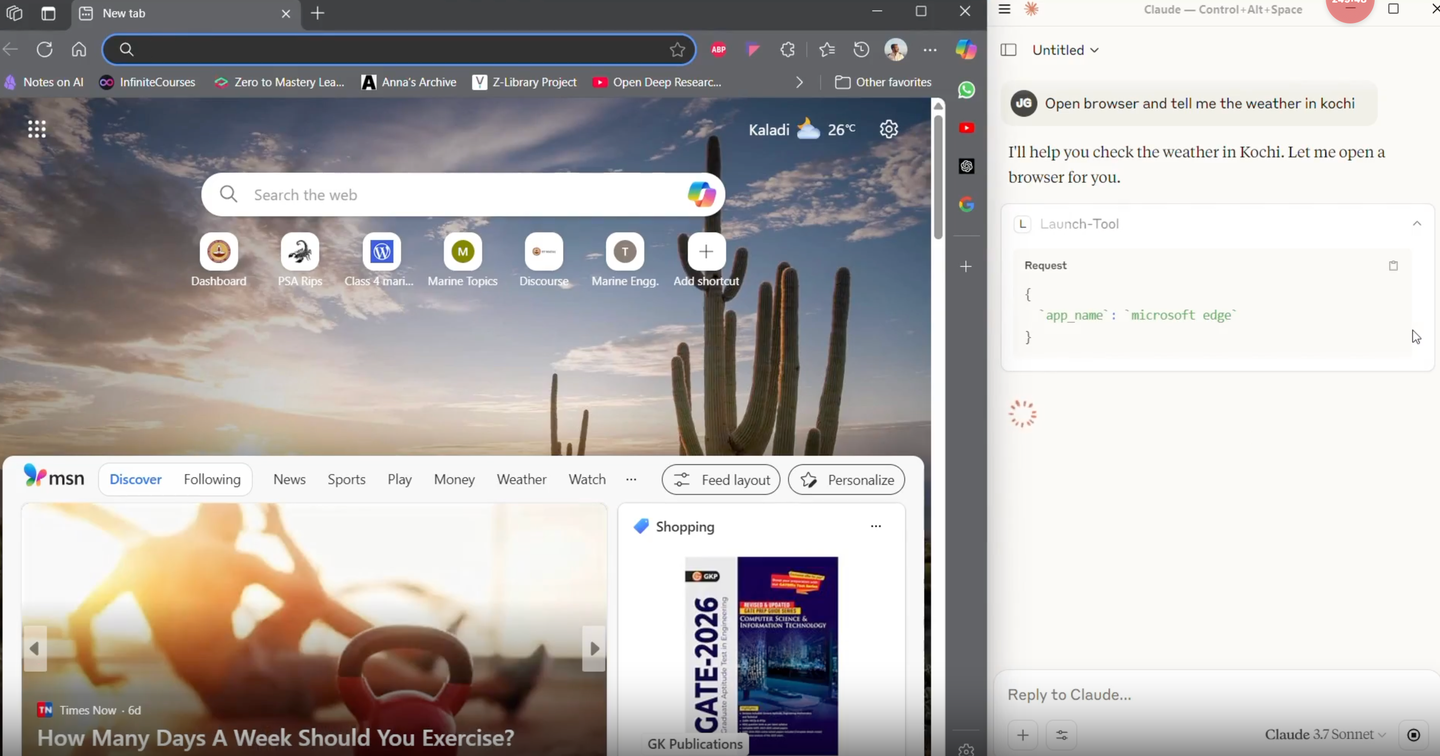Open the Edge extensions puzzle icon
1440x756 pixels.
(x=788, y=50)
